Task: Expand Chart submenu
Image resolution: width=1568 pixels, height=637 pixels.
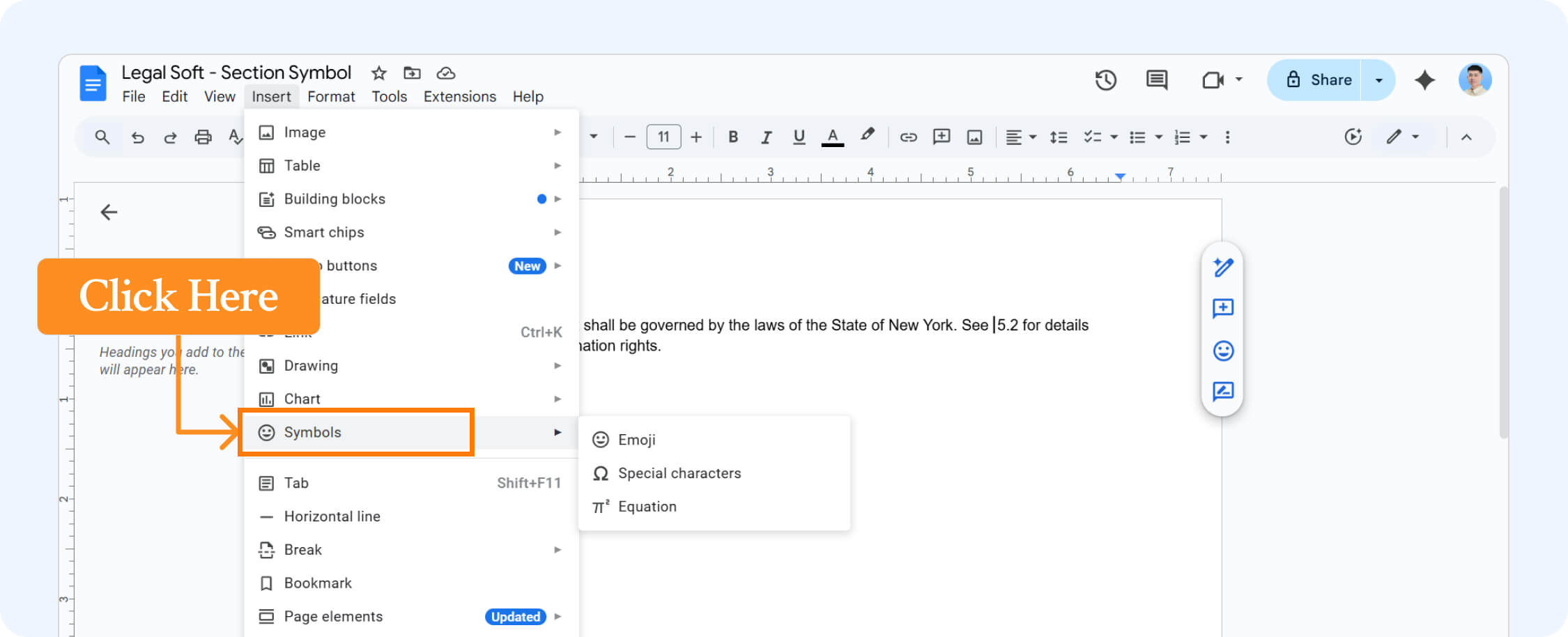Action: point(411,399)
